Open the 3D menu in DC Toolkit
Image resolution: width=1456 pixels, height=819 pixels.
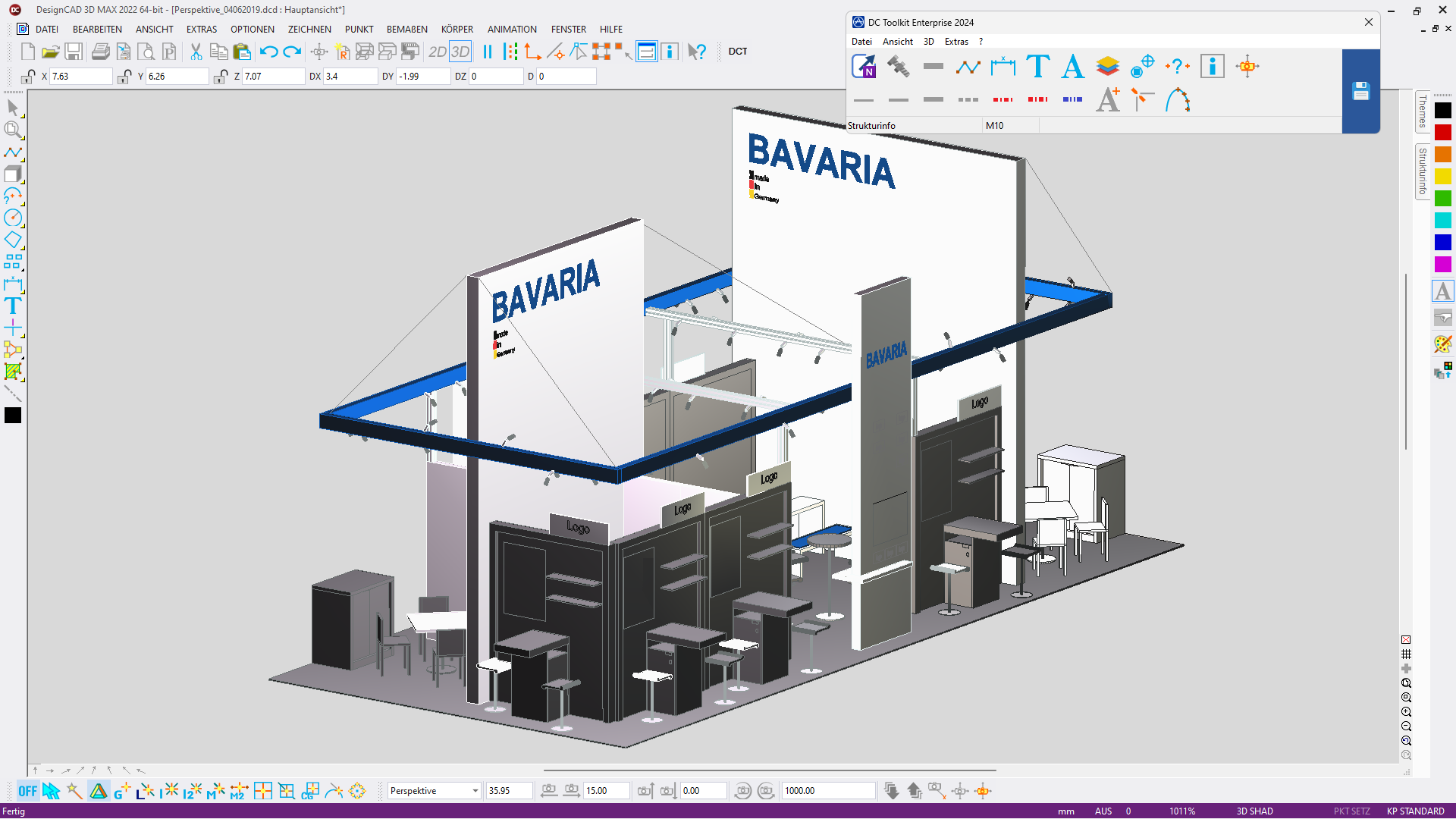coord(929,42)
